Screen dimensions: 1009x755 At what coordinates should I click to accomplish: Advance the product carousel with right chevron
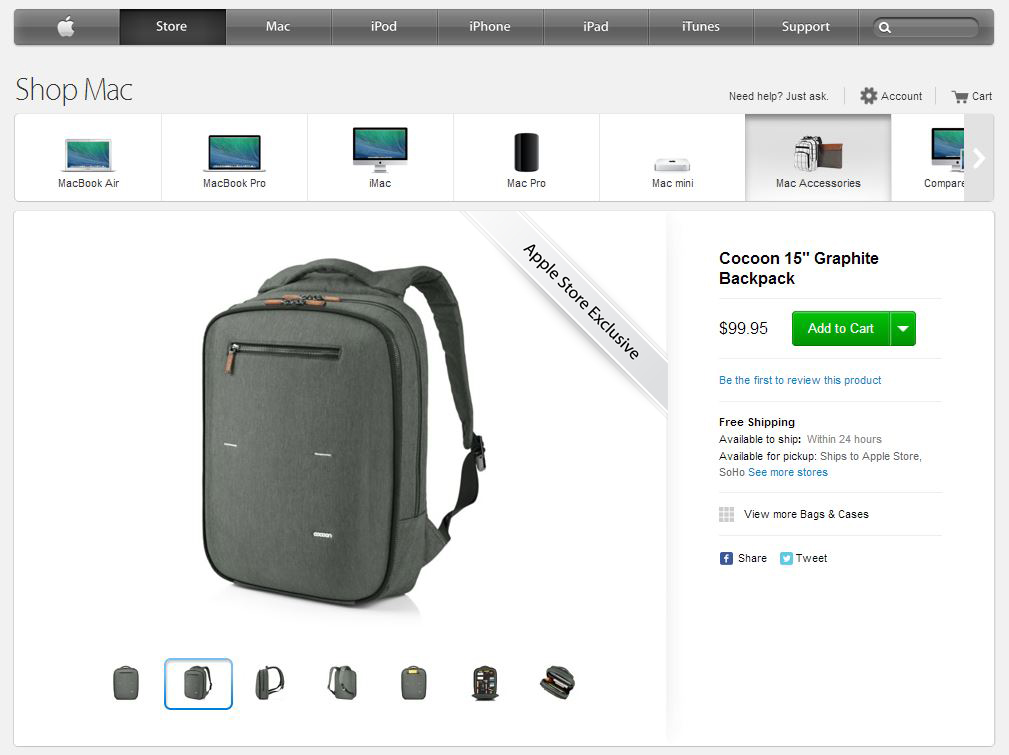(979, 158)
